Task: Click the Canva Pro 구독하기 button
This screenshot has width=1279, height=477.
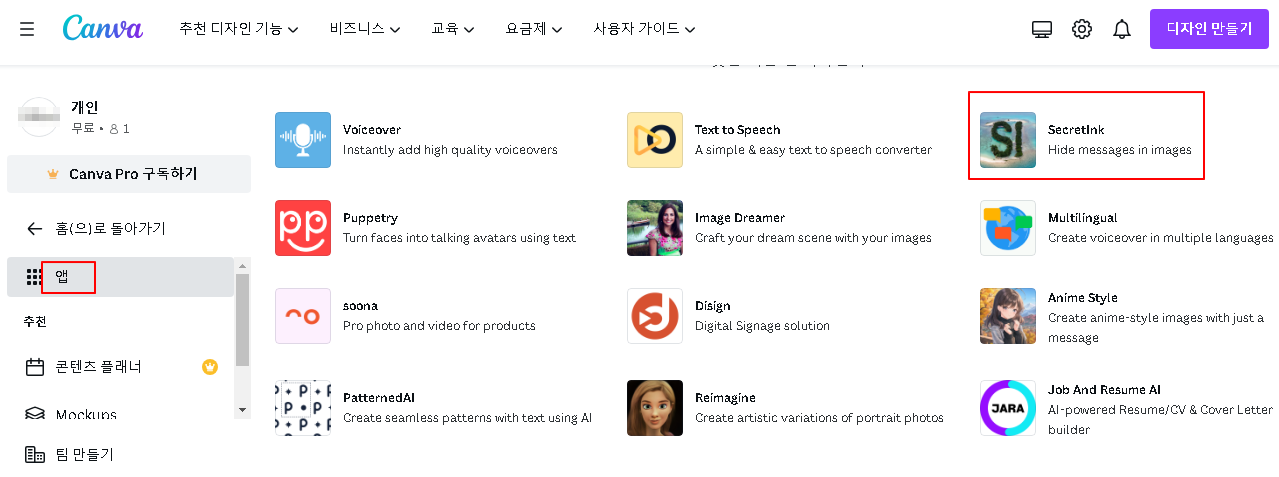Action: click(129, 174)
